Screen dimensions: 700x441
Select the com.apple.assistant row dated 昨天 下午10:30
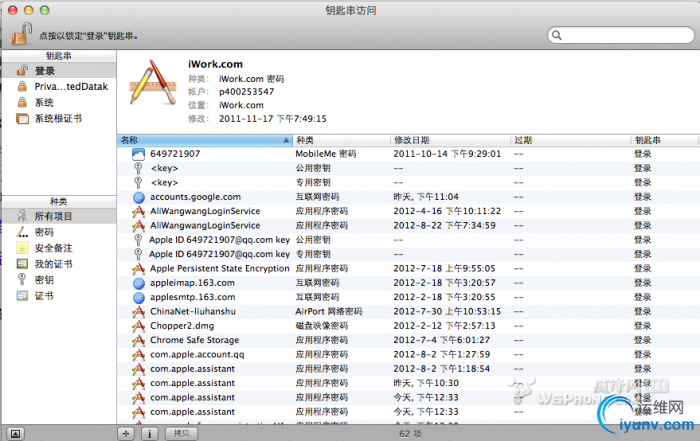tap(408, 383)
